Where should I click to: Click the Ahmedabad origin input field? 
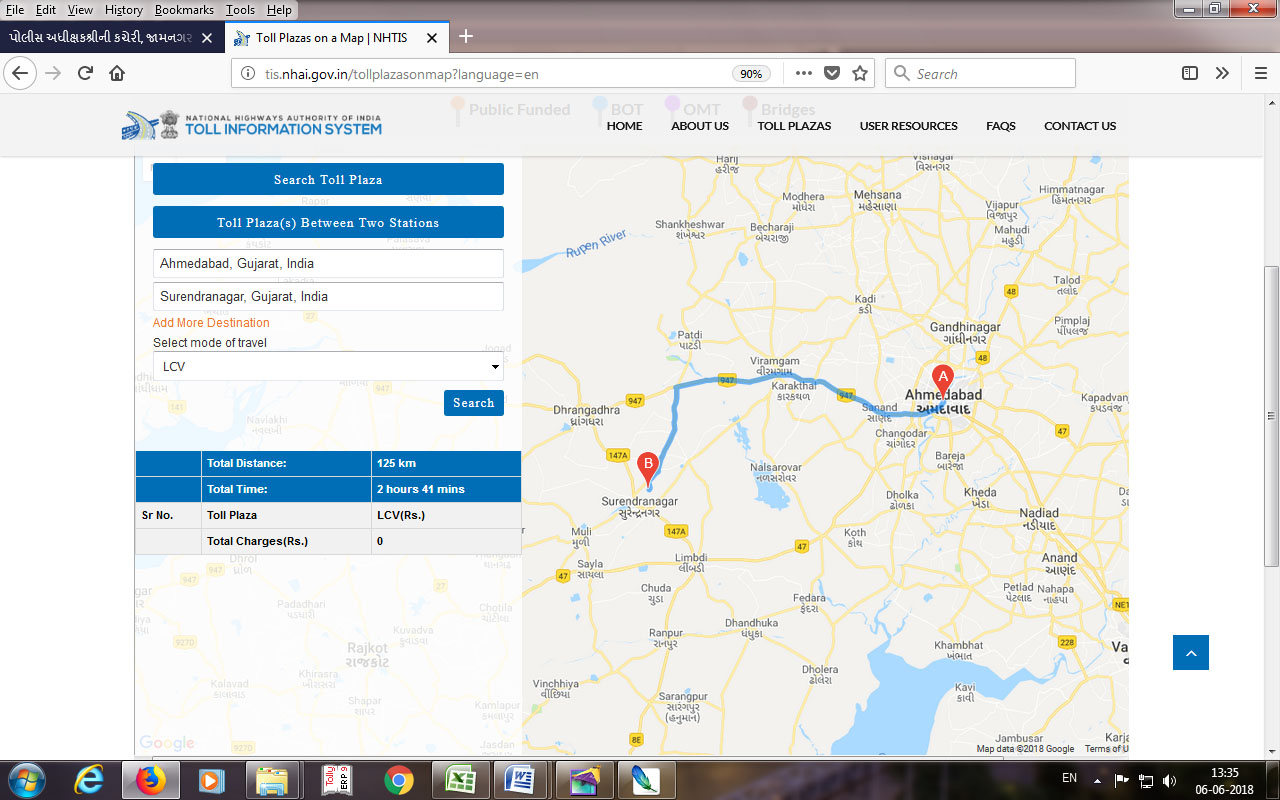(x=328, y=264)
